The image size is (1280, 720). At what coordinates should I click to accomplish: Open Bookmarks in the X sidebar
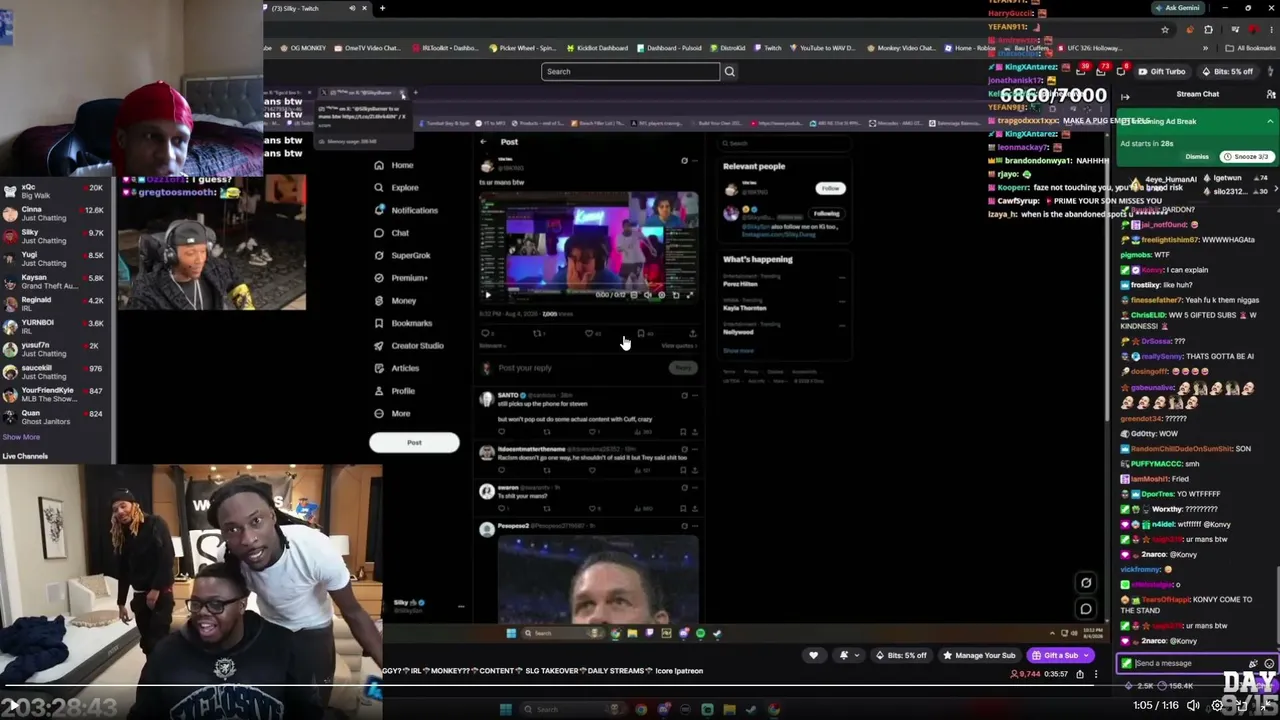[x=403, y=323]
